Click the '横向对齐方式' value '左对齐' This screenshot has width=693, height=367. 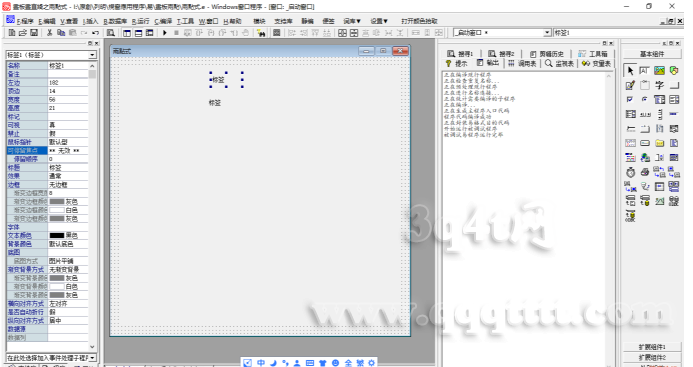[x=68, y=304]
